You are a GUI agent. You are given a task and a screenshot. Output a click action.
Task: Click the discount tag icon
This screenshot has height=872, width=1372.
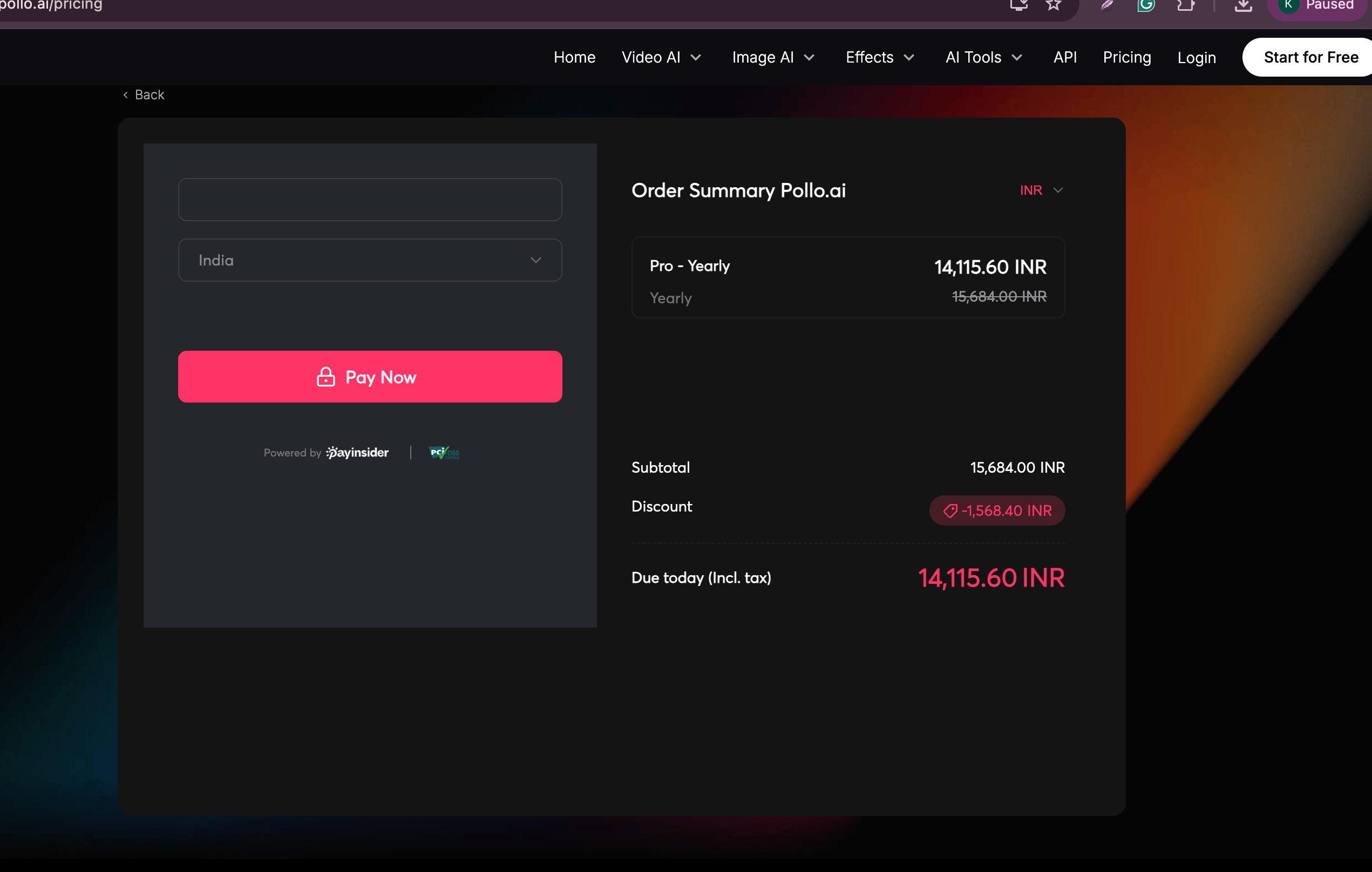(x=950, y=511)
